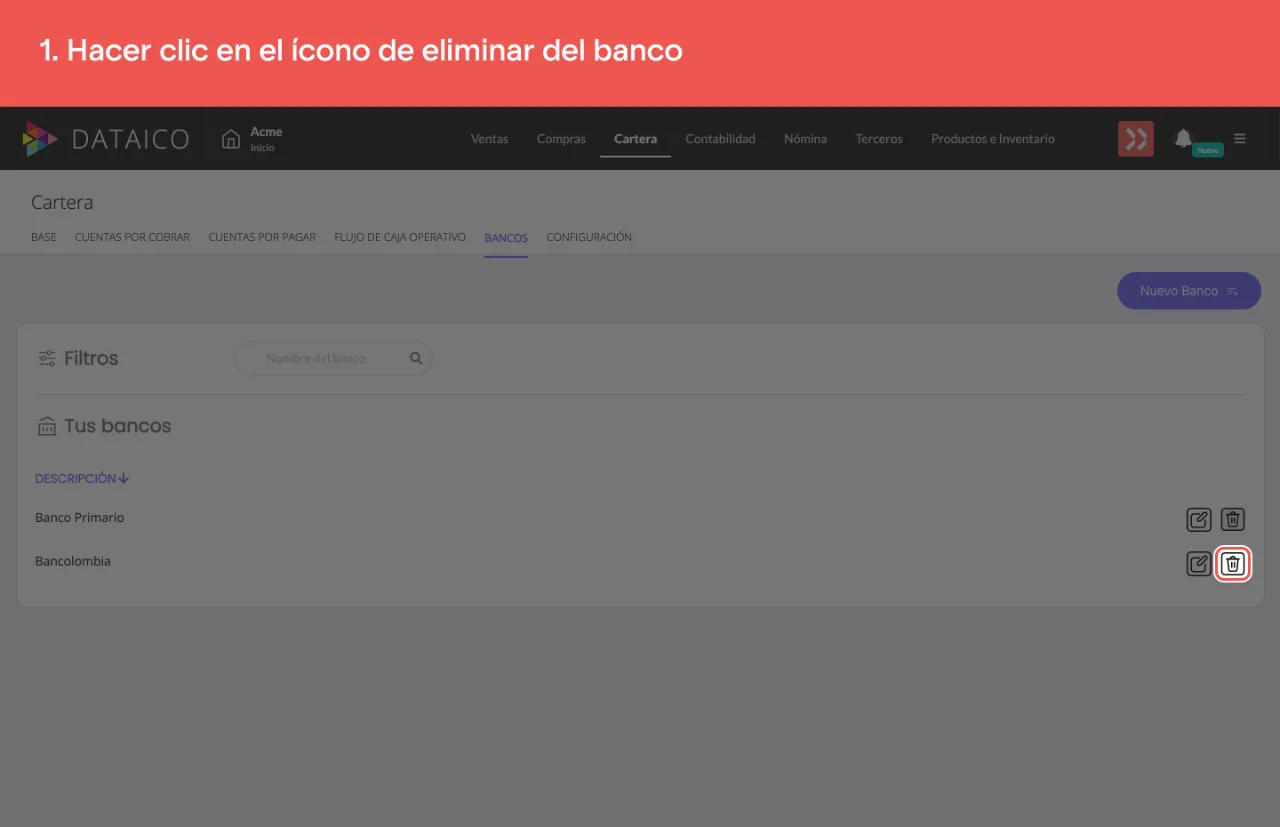Viewport: 1280px width, 827px height.
Task: Open the Contabilidad menu
Action: pos(720,139)
